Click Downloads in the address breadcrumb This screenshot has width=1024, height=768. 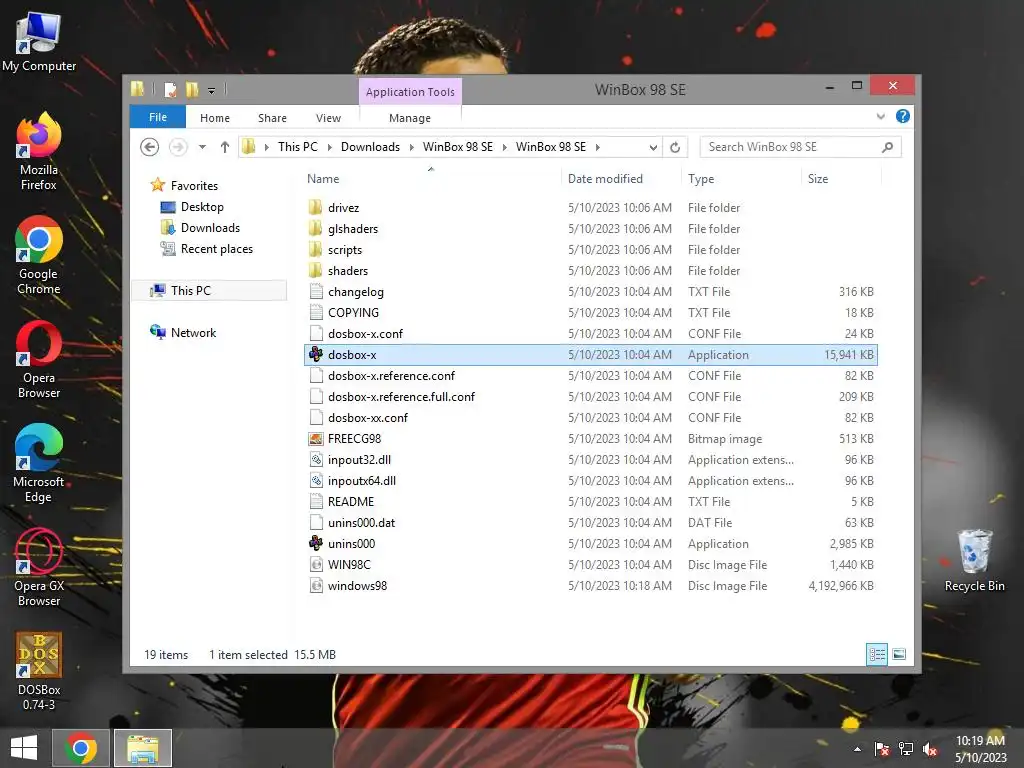point(370,147)
